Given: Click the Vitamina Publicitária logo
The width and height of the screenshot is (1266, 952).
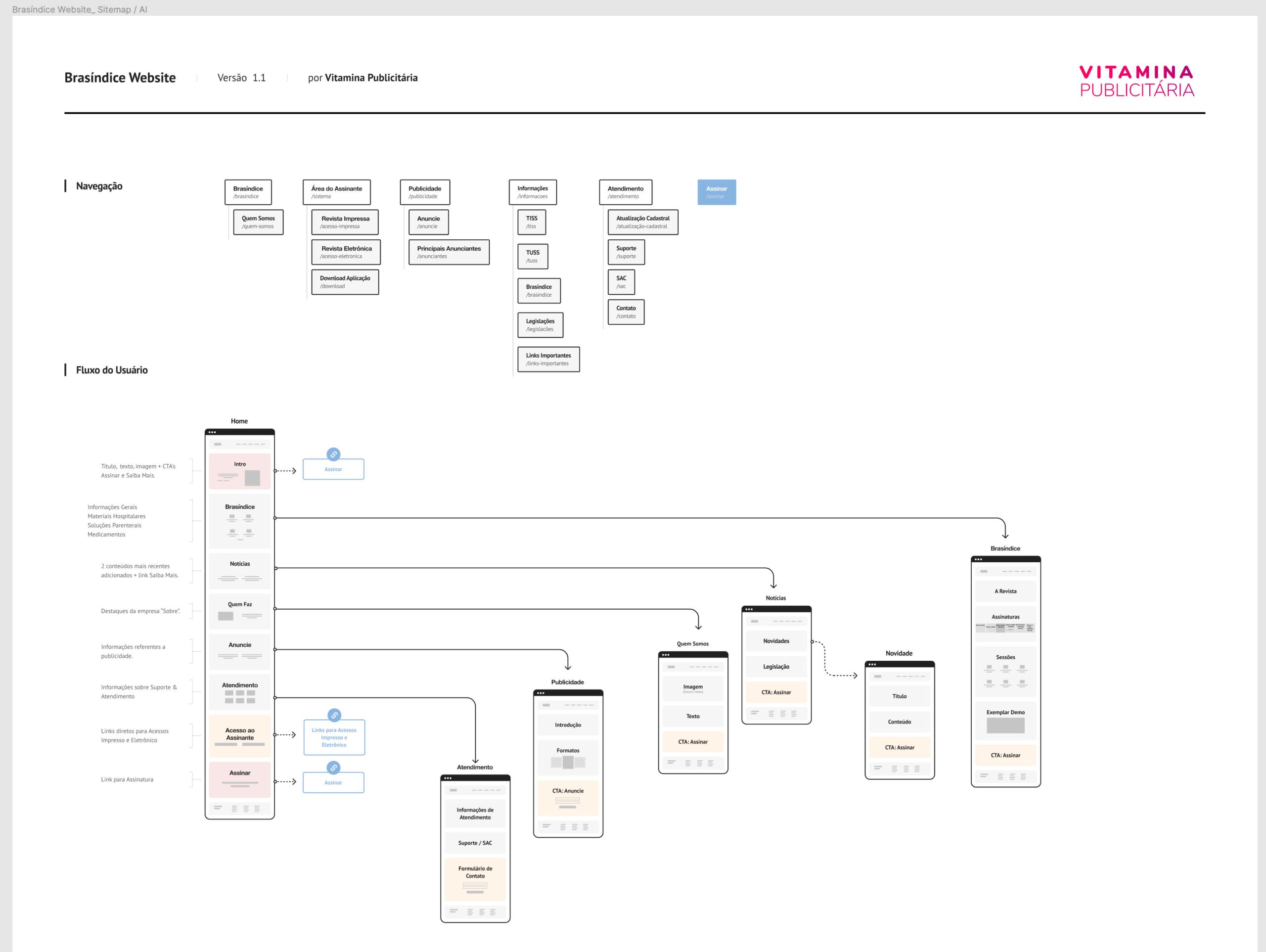Looking at the screenshot, I should tap(1136, 81).
